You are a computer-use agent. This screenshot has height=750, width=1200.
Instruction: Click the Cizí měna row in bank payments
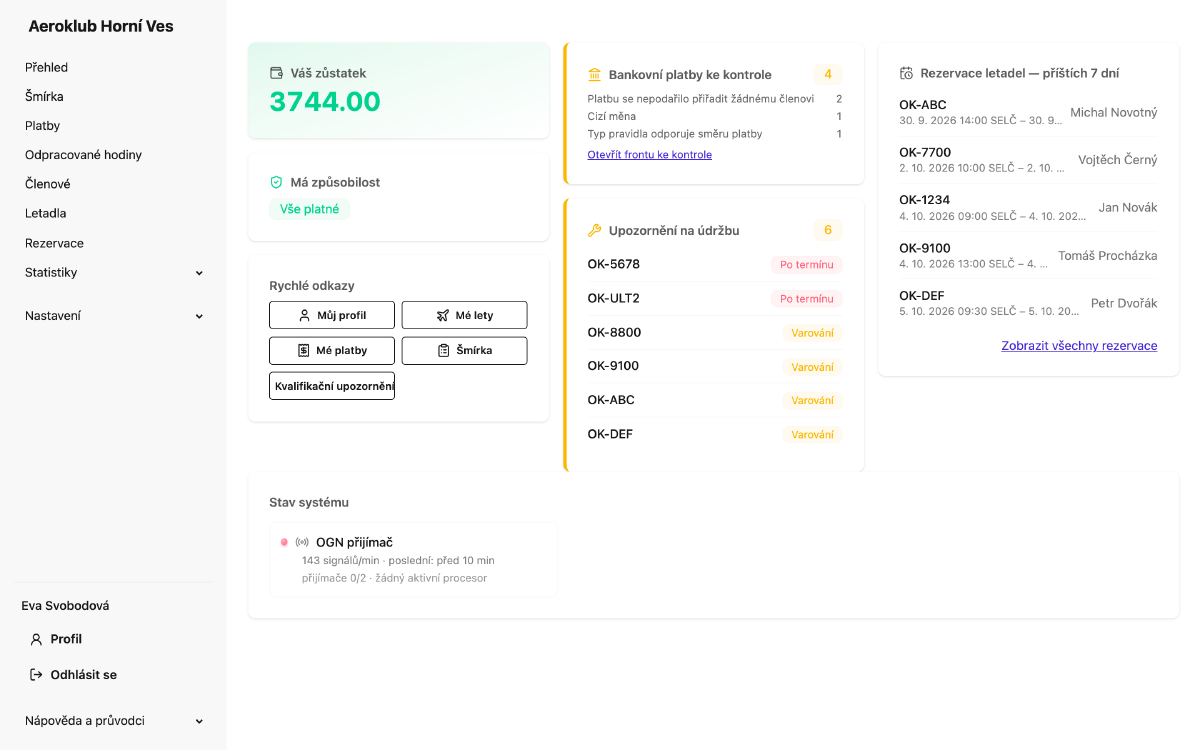(x=715, y=116)
